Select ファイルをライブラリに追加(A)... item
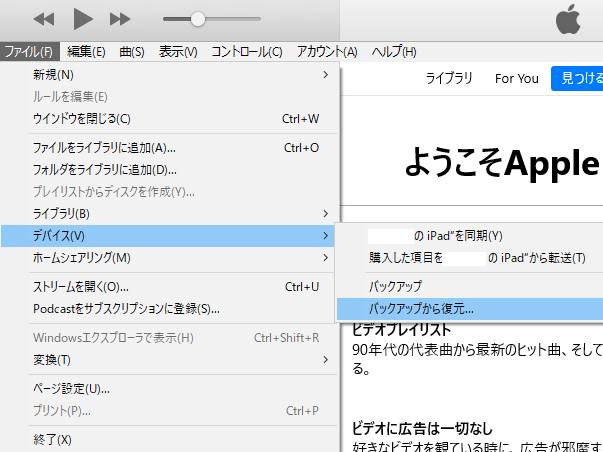 (104, 147)
